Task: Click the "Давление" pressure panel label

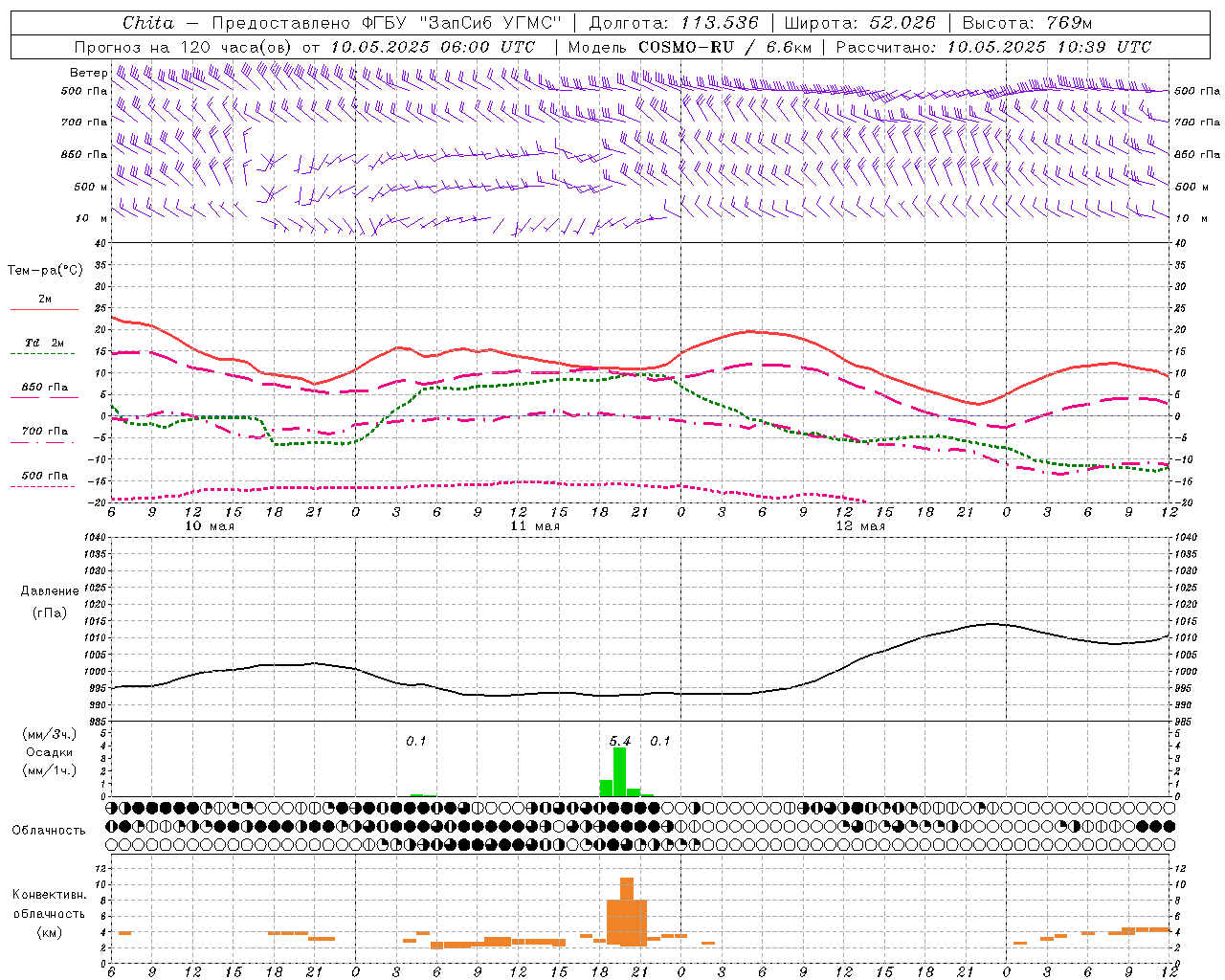Action: pos(50,591)
